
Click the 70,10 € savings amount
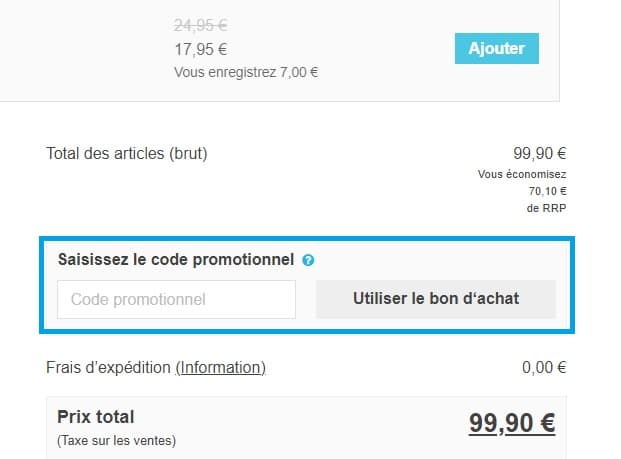pyautogui.click(x=548, y=191)
